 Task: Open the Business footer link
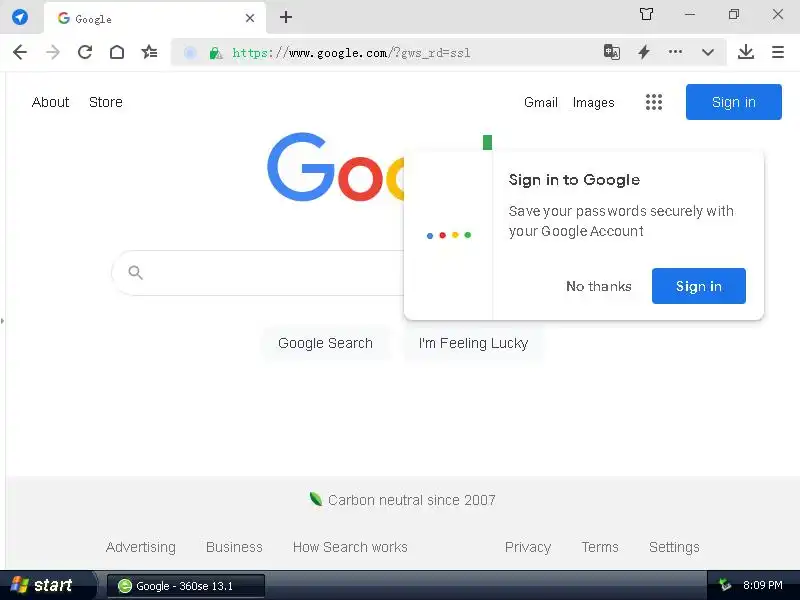tap(234, 547)
